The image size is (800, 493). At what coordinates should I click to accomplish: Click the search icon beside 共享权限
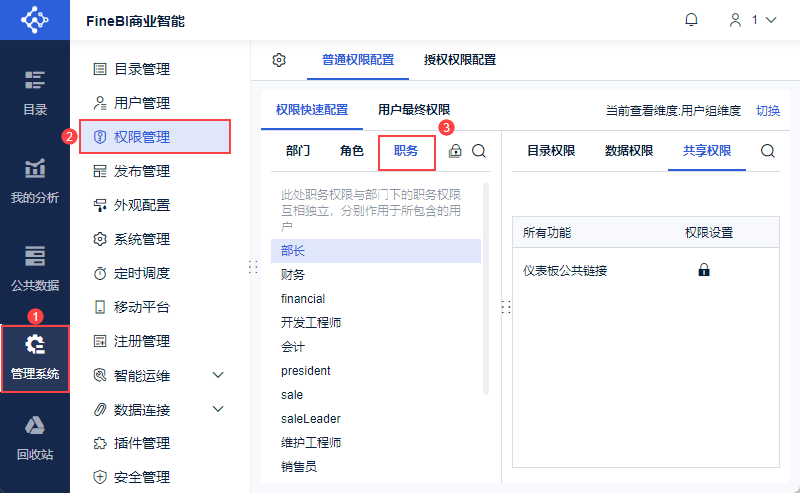coord(768,151)
